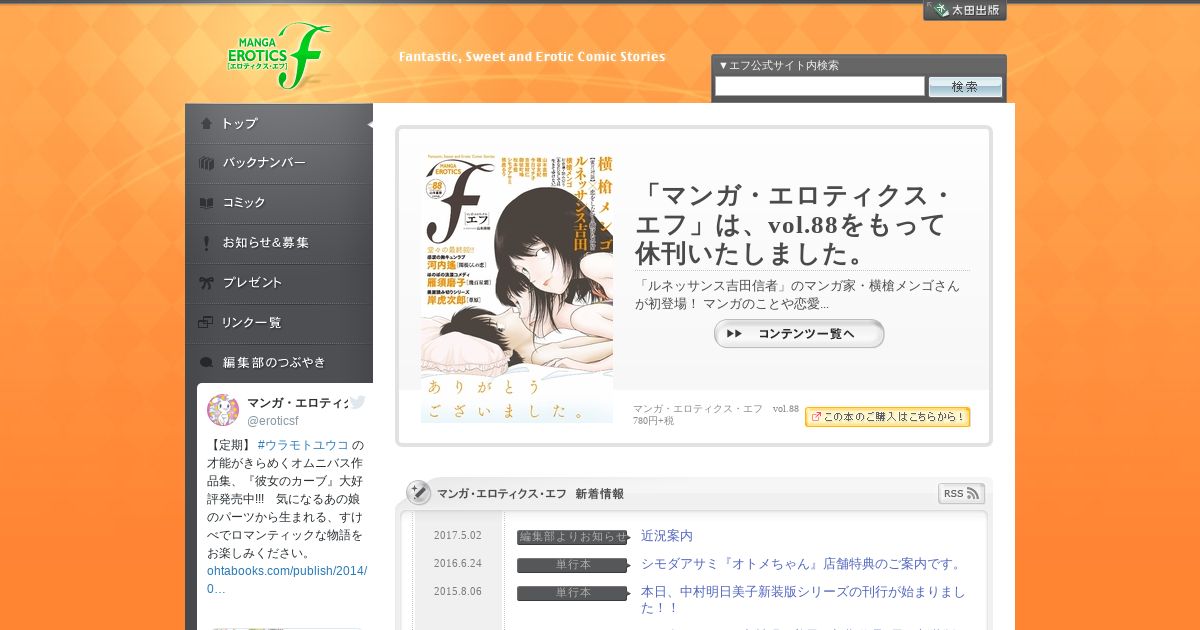Screen dimensions: 1200x630
Task: Open the ohtabooks.com/publish link in tweet
Action: click(287, 580)
